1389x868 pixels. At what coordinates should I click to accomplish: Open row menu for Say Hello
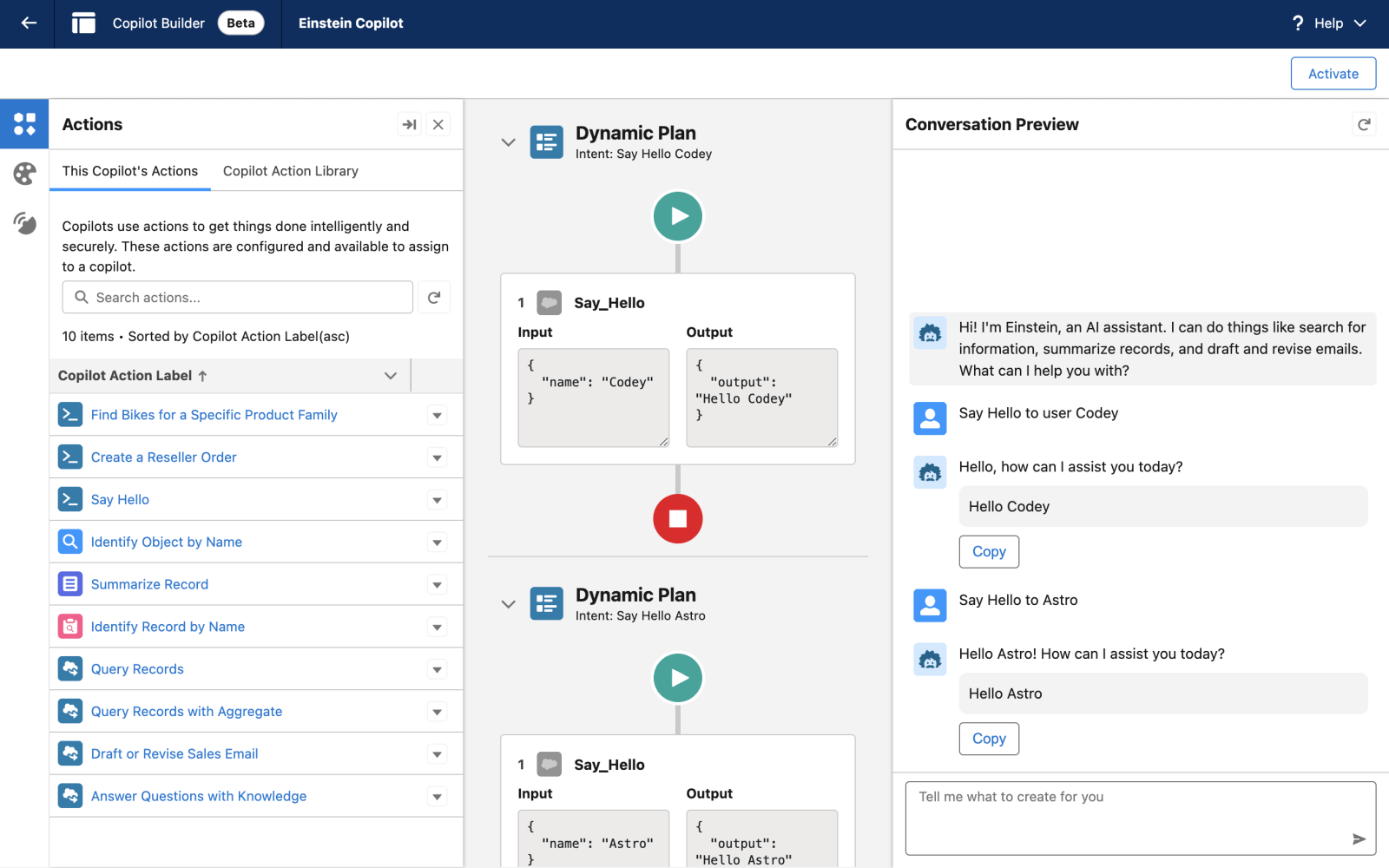[438, 500]
